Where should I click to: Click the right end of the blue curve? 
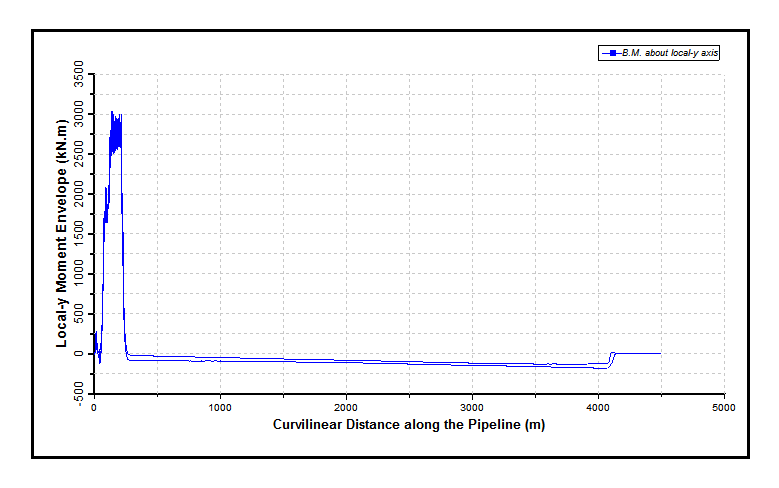(x=660, y=353)
